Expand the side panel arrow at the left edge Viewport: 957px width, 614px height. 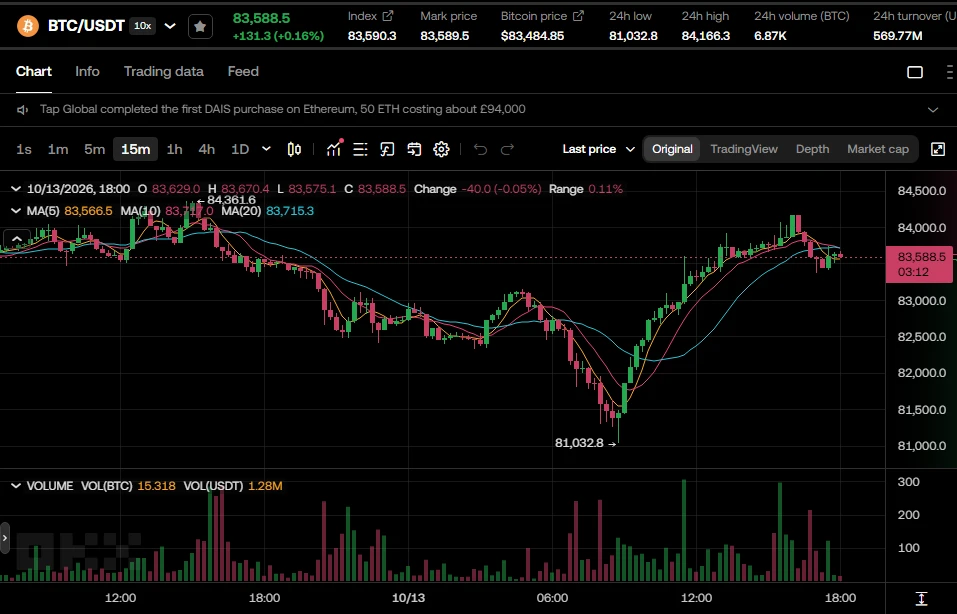[5, 538]
